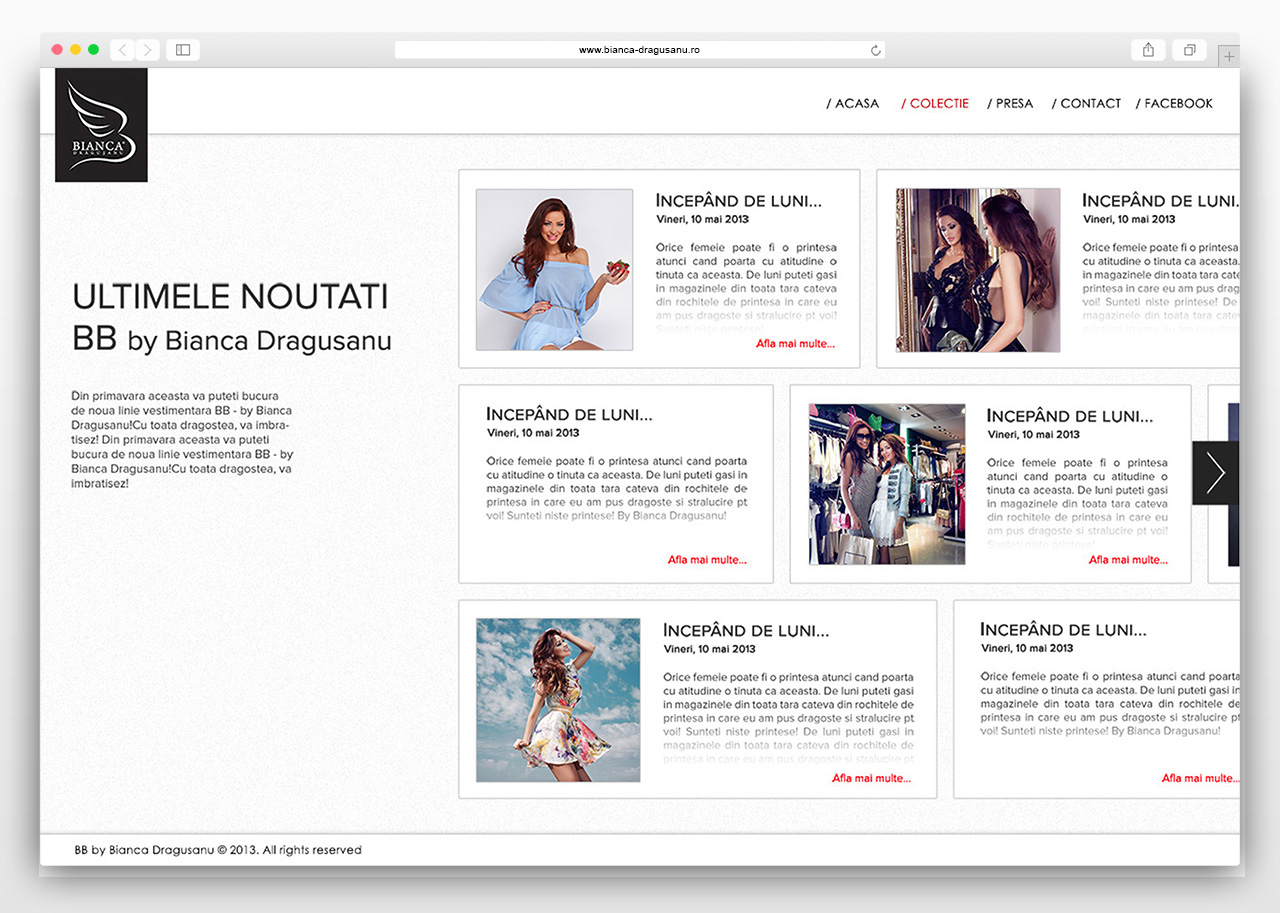1280x913 pixels.
Task: Click 'Afla mai multe...' in store photo card
Action: 1128,560
